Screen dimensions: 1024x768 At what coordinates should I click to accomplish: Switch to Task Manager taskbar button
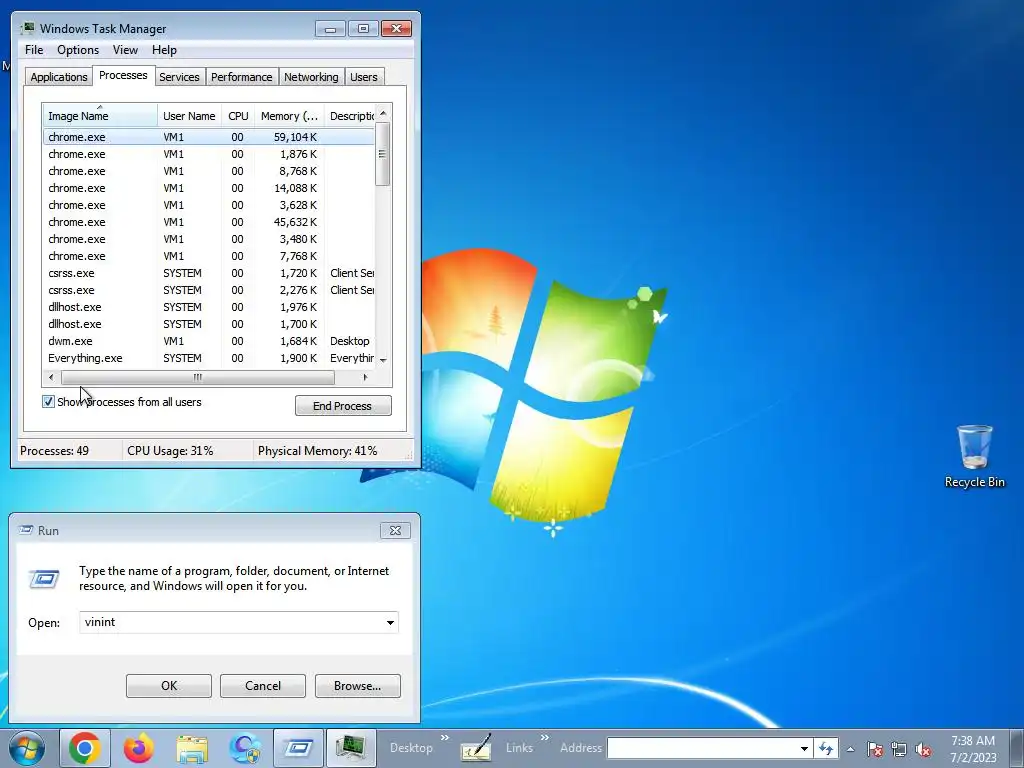351,748
